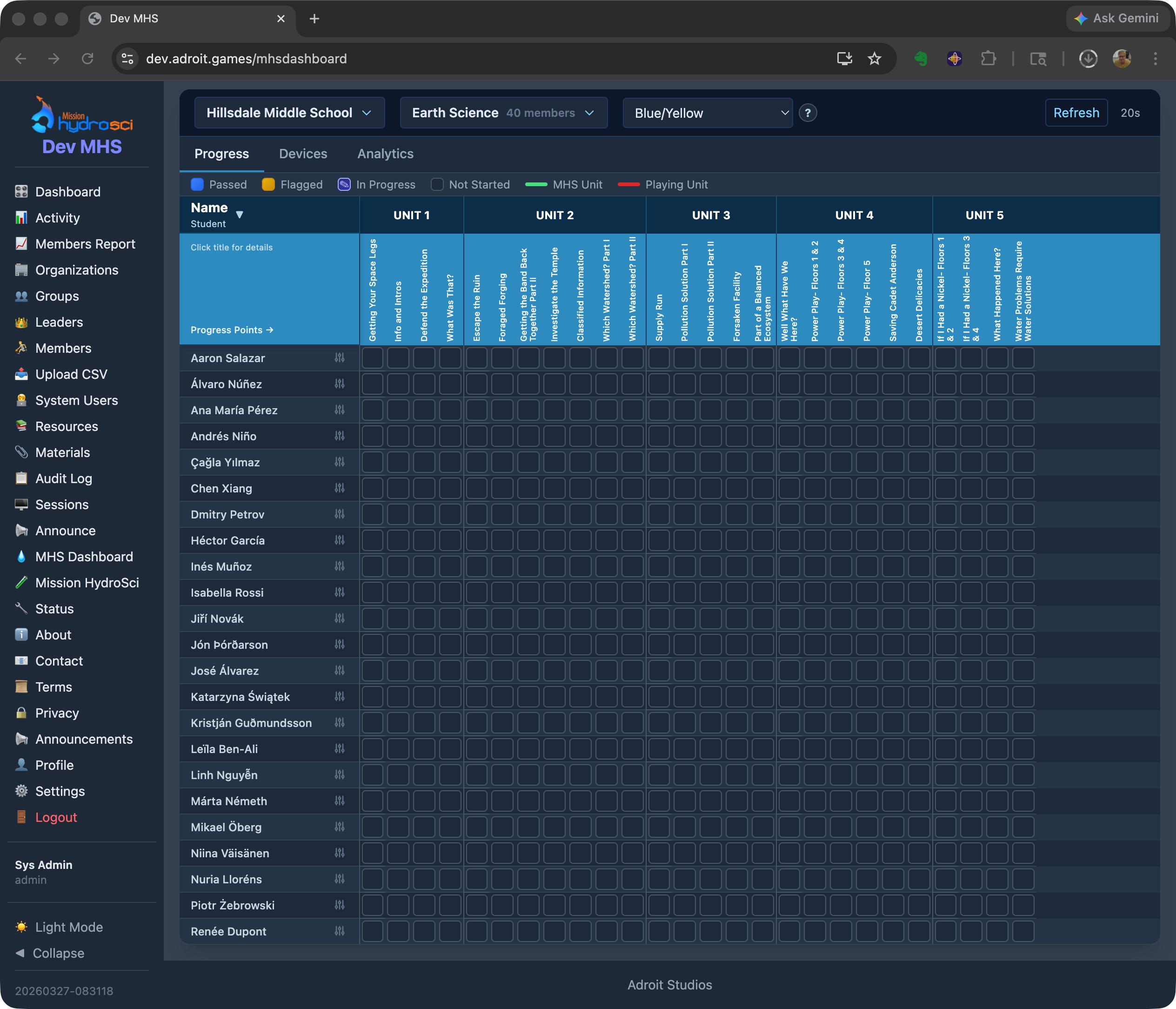Expand the Hillsdale Middle School dropdown
1176x1009 pixels.
coord(289,113)
